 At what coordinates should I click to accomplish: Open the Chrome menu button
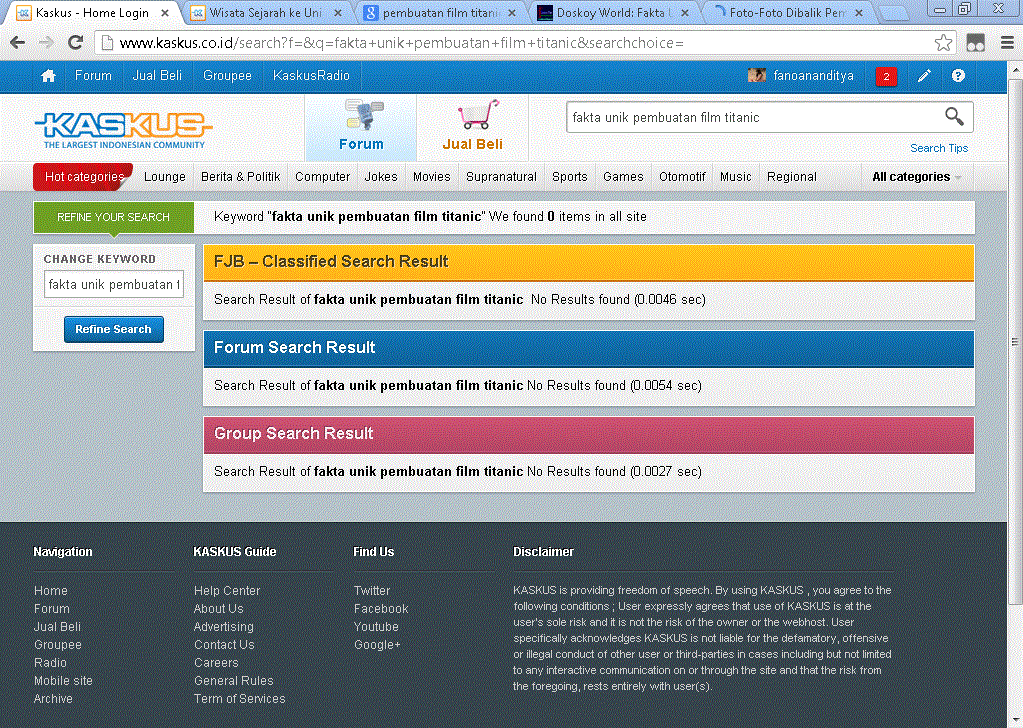[x=1007, y=43]
